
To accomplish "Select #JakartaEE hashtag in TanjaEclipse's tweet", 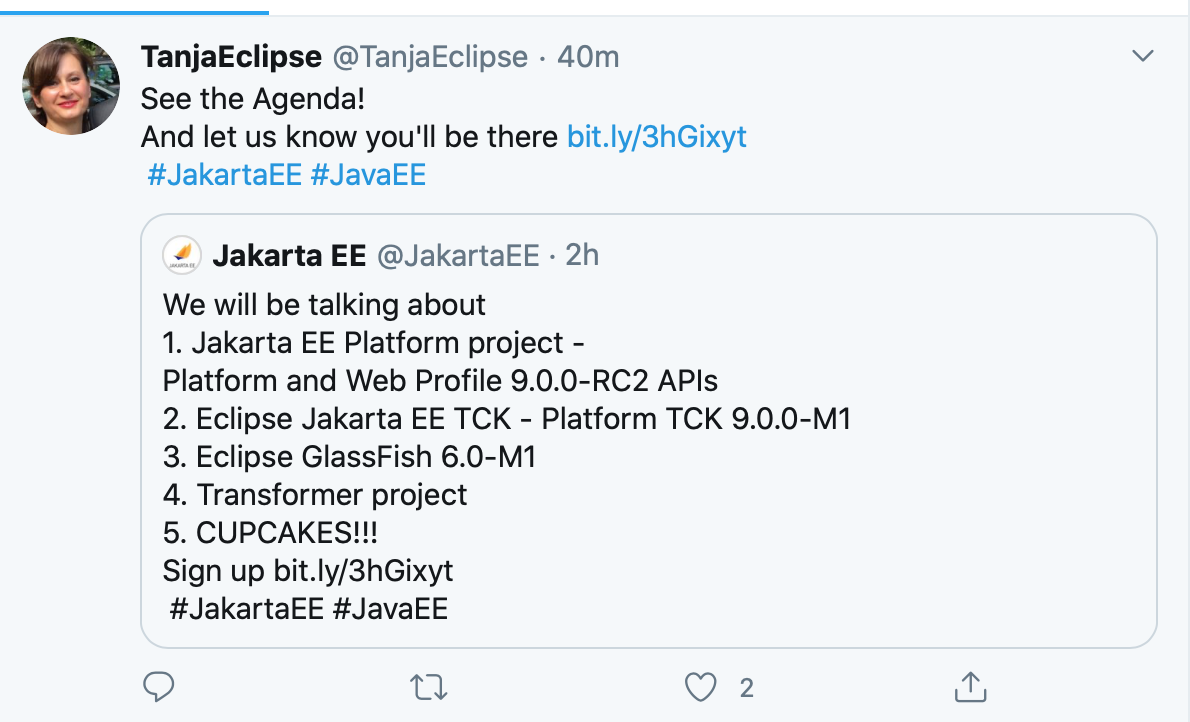I will (x=225, y=175).
